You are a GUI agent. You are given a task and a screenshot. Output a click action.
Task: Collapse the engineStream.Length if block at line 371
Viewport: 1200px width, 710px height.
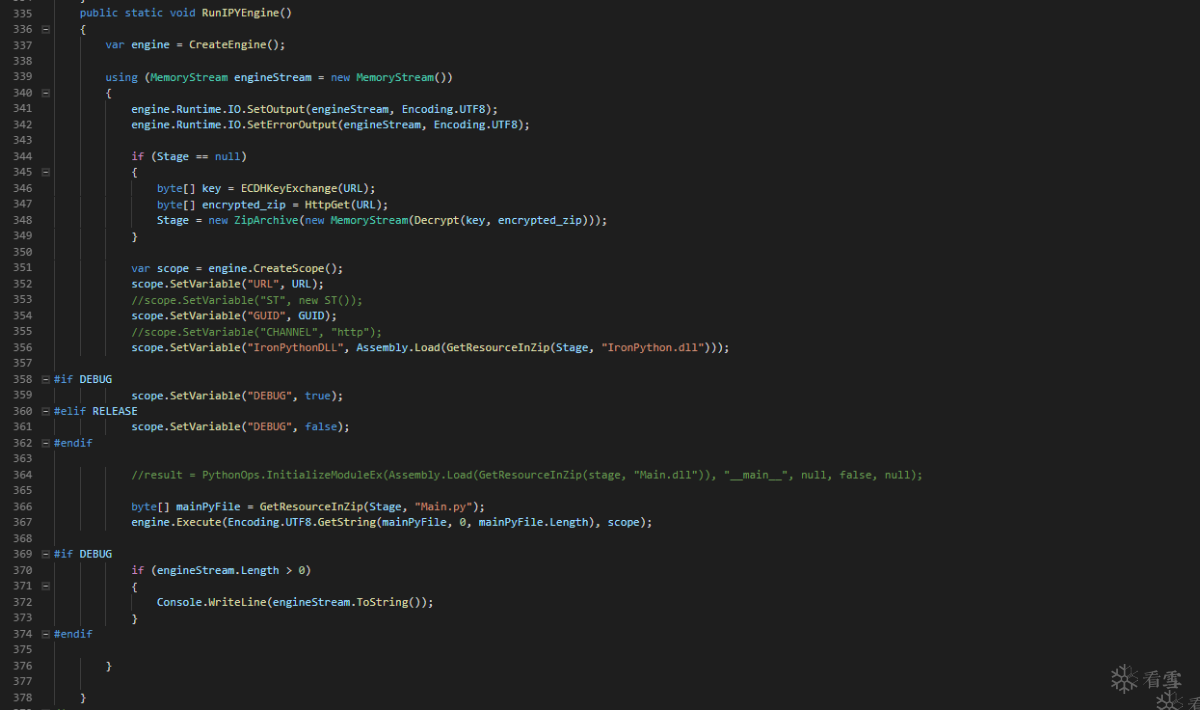point(45,586)
